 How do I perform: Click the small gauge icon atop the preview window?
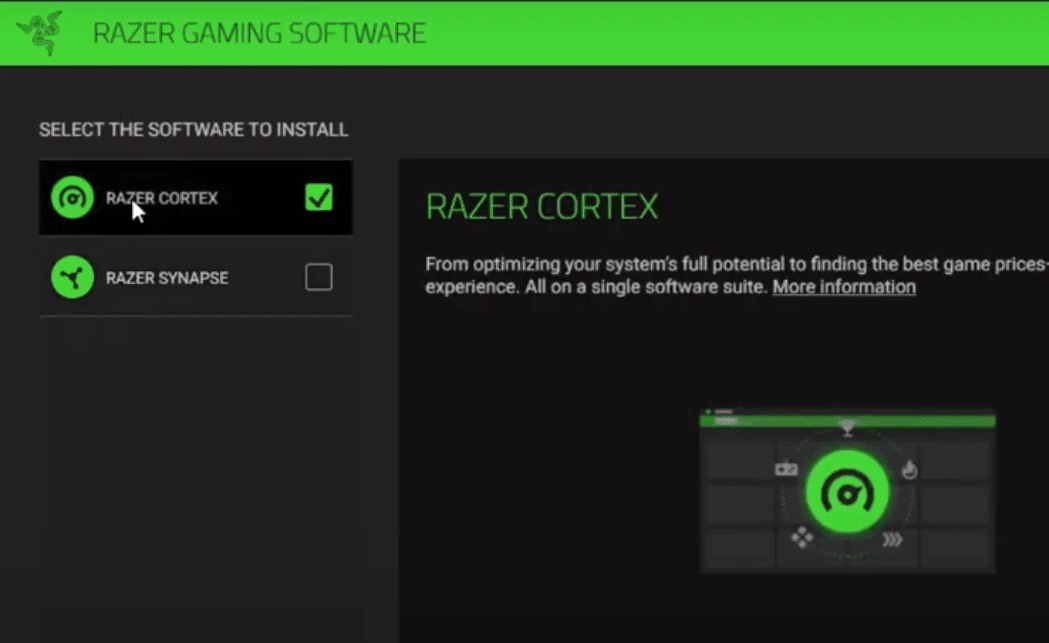tap(707, 409)
